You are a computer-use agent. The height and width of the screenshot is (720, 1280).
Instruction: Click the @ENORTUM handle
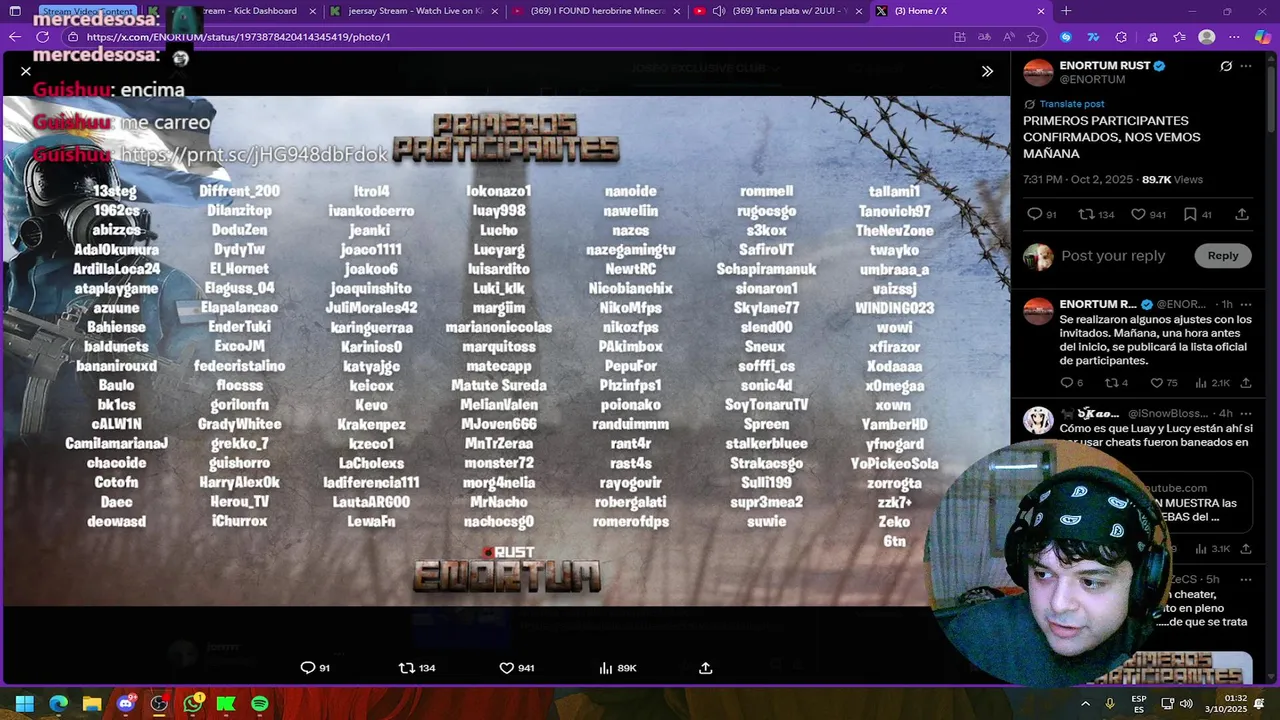point(1092,79)
